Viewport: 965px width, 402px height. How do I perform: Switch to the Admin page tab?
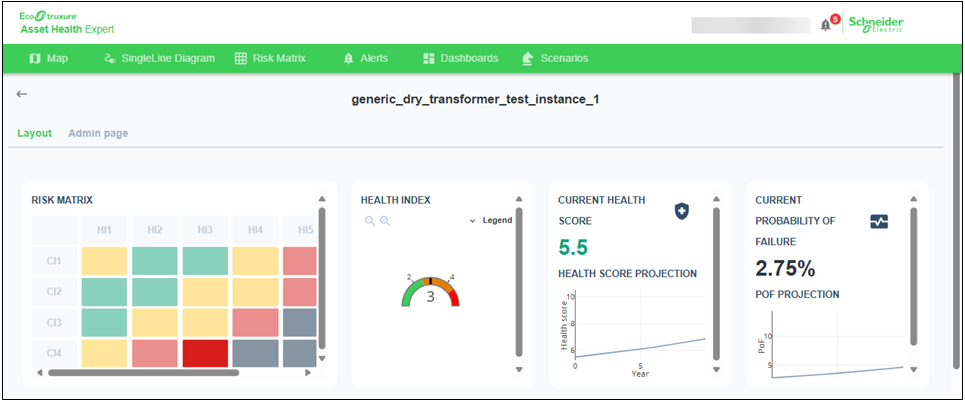(x=98, y=133)
